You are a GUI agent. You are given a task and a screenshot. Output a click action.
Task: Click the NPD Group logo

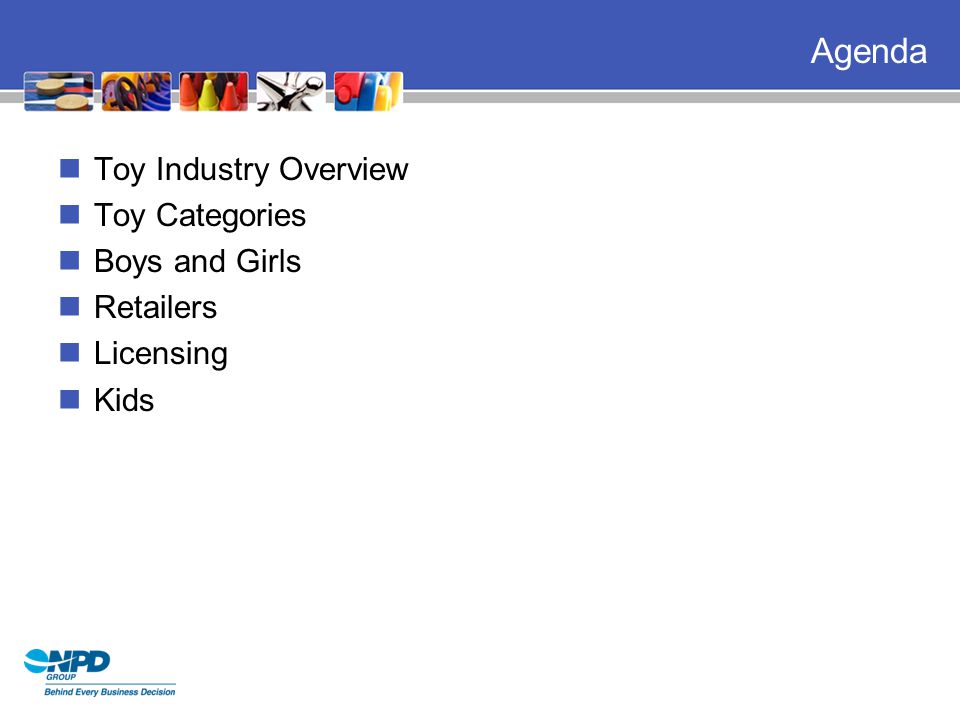[67, 664]
